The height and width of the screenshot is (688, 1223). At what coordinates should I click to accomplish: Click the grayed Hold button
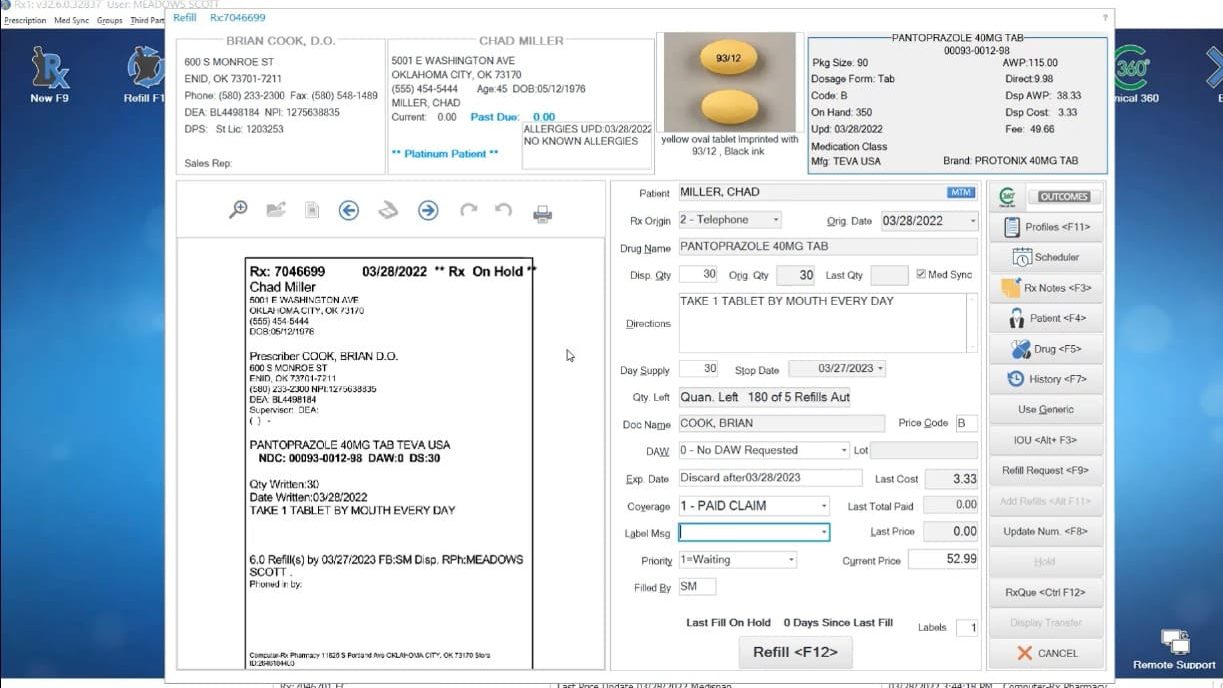(x=1046, y=562)
